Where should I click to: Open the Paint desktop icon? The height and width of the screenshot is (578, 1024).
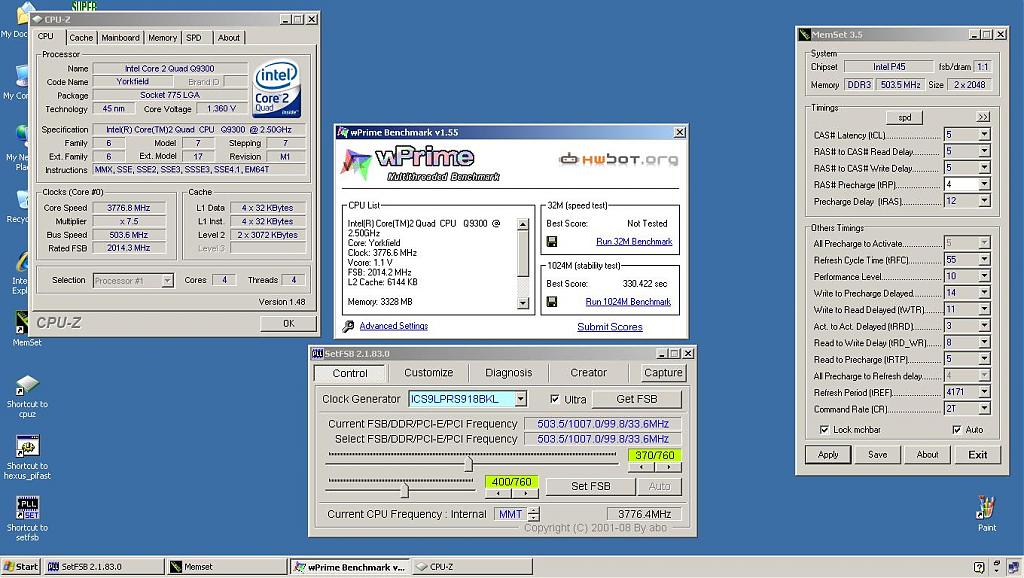click(x=986, y=507)
